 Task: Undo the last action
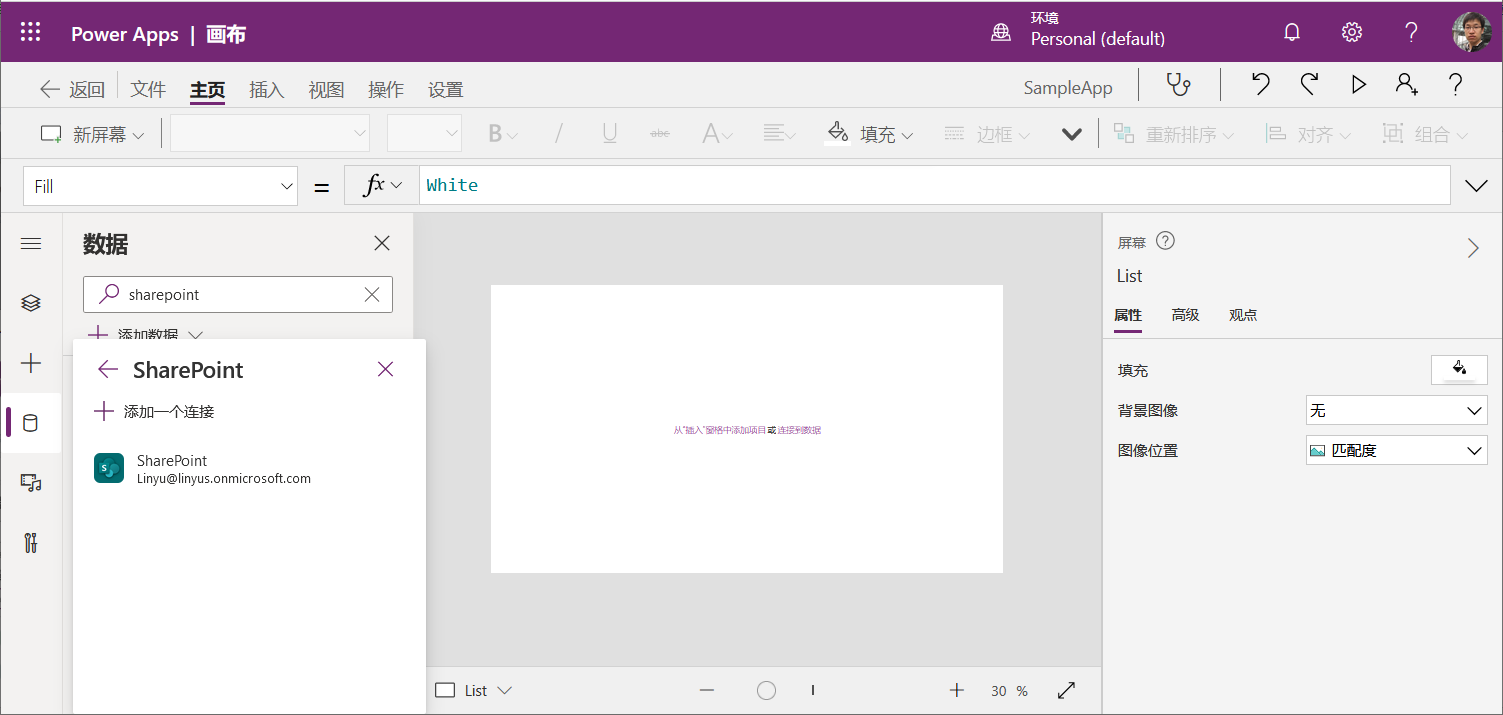coord(1261,85)
